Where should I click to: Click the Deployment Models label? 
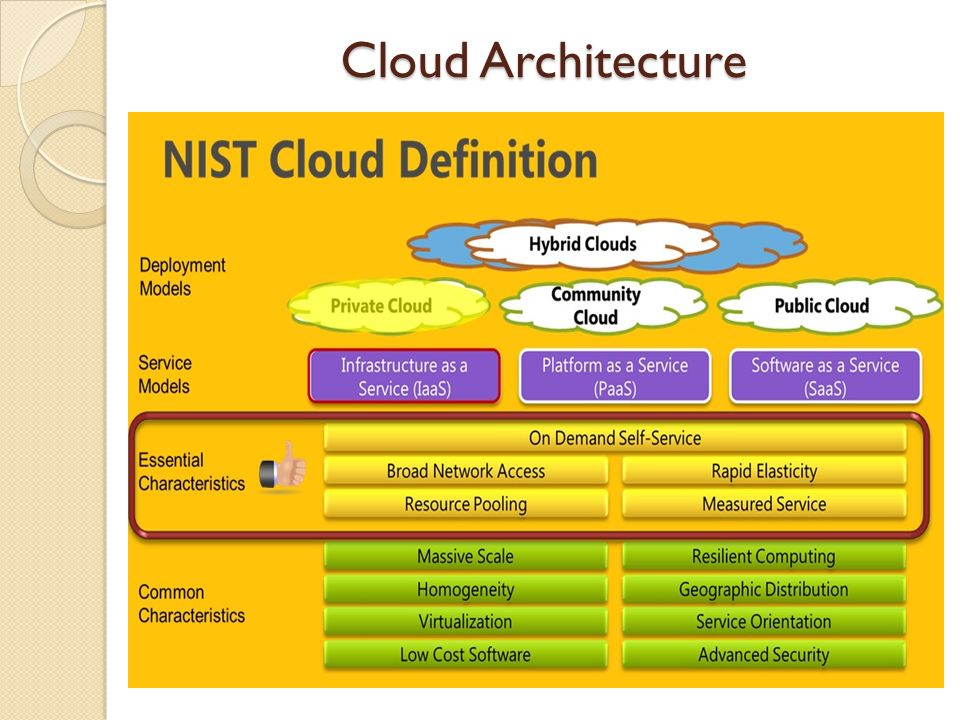pyautogui.click(x=182, y=277)
